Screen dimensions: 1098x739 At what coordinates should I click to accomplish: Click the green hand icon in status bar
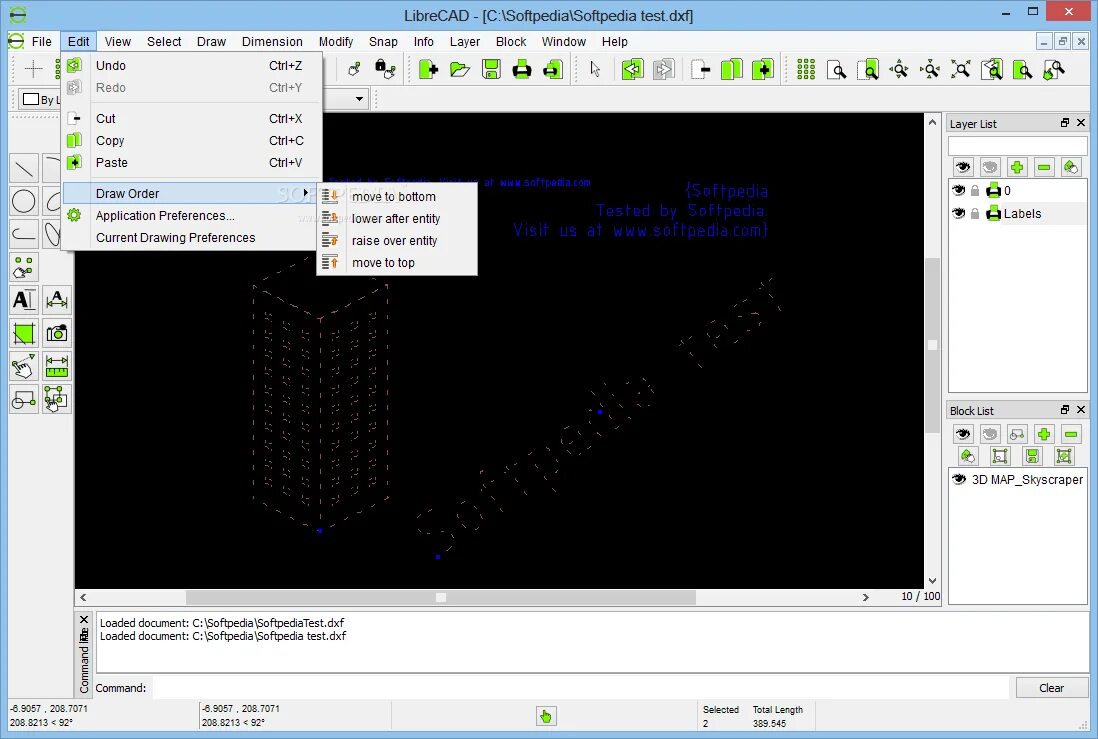546,716
